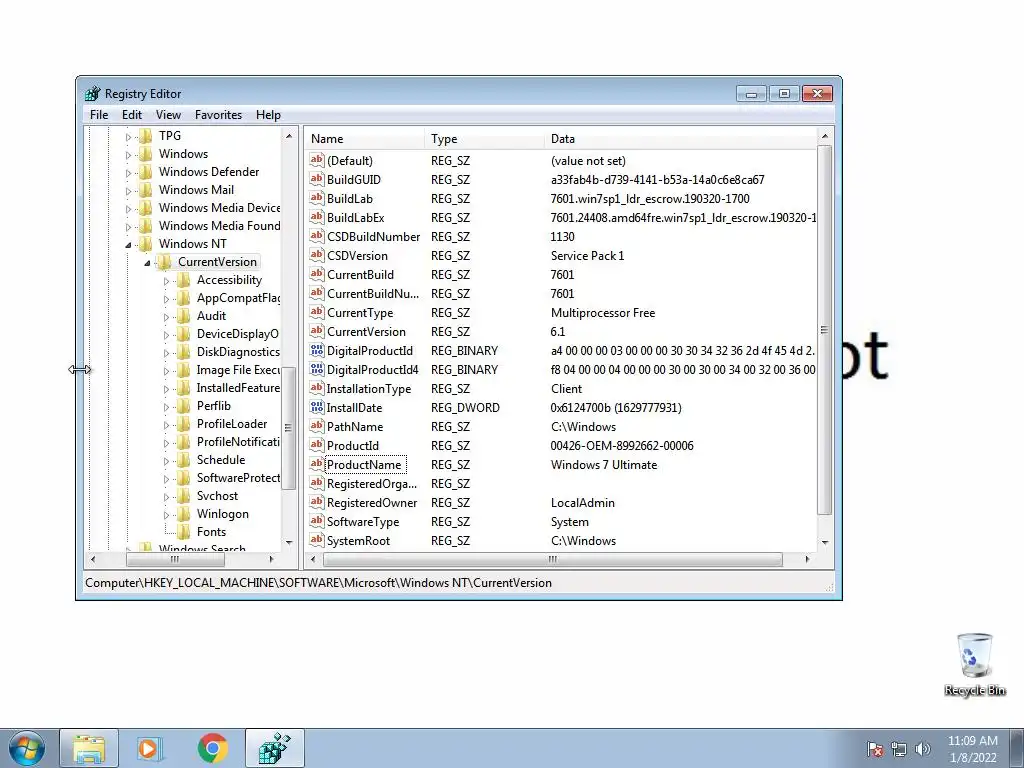Click the string icon beside CSDVersion
Screen dimensions: 1024x768
[317, 255]
